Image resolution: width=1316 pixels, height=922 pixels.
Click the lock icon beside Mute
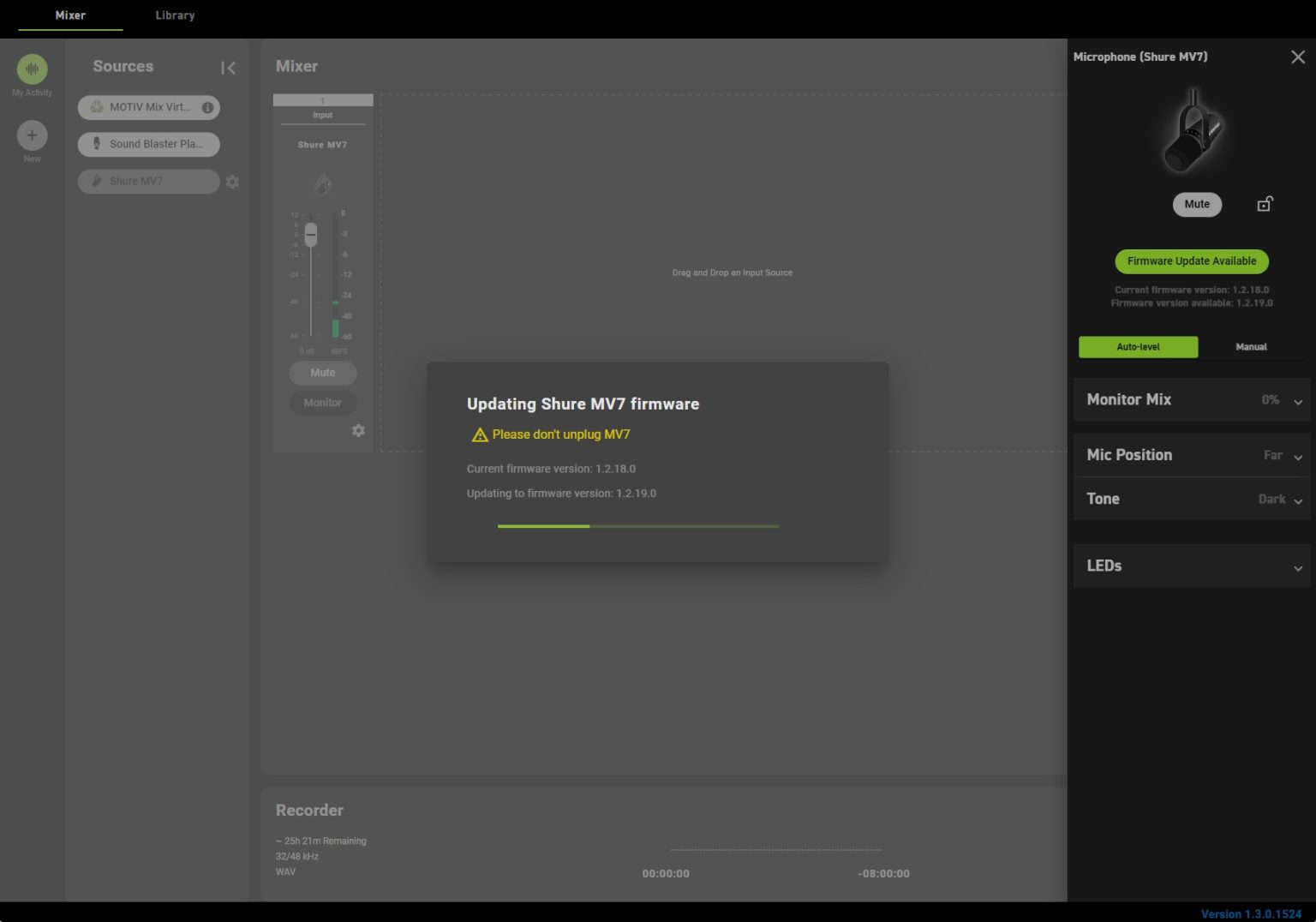coord(1265,204)
